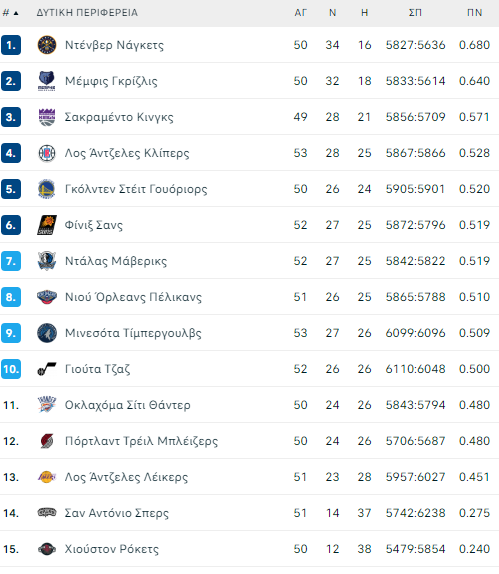Click the Los Angeles Lakers logo
Image resolution: width=499 pixels, height=574 pixels.
coord(47,477)
